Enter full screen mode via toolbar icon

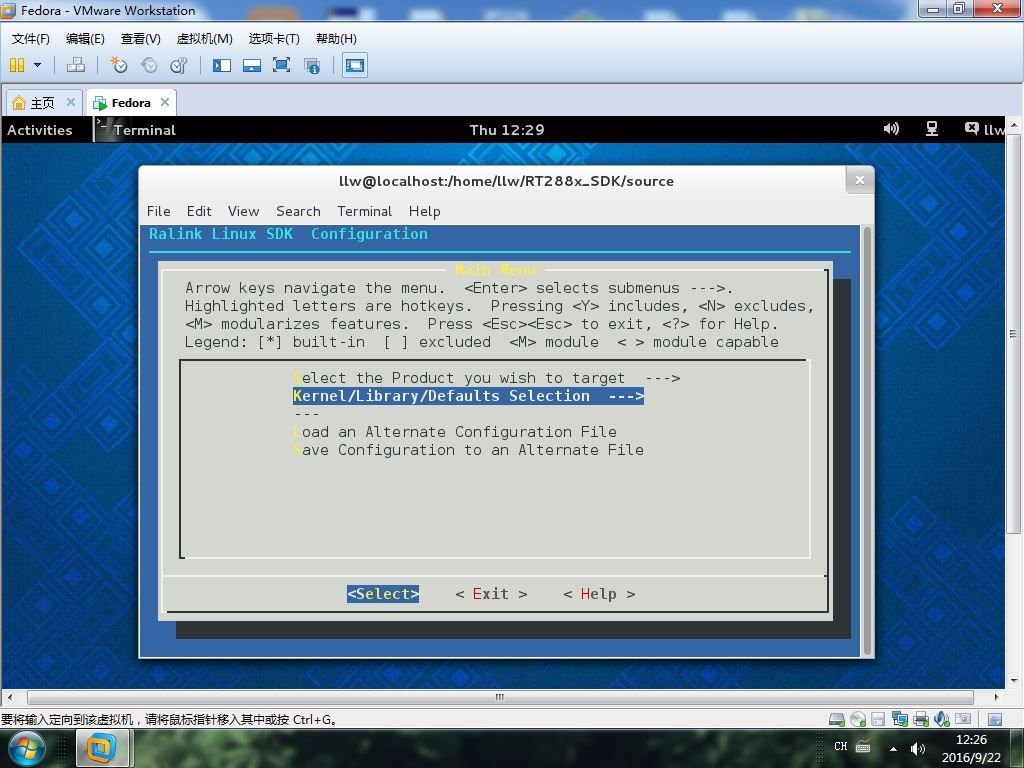point(281,65)
